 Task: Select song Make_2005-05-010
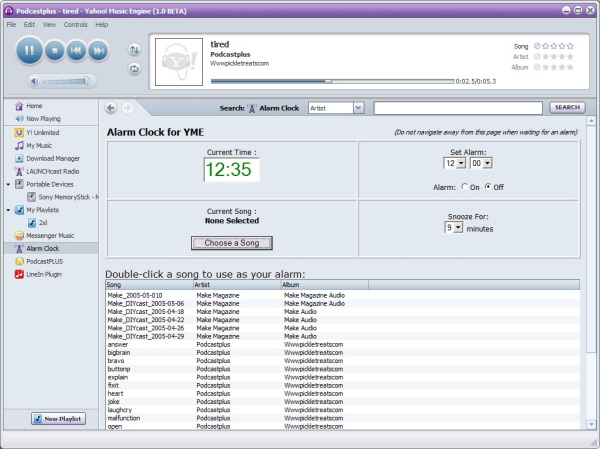click(135, 296)
